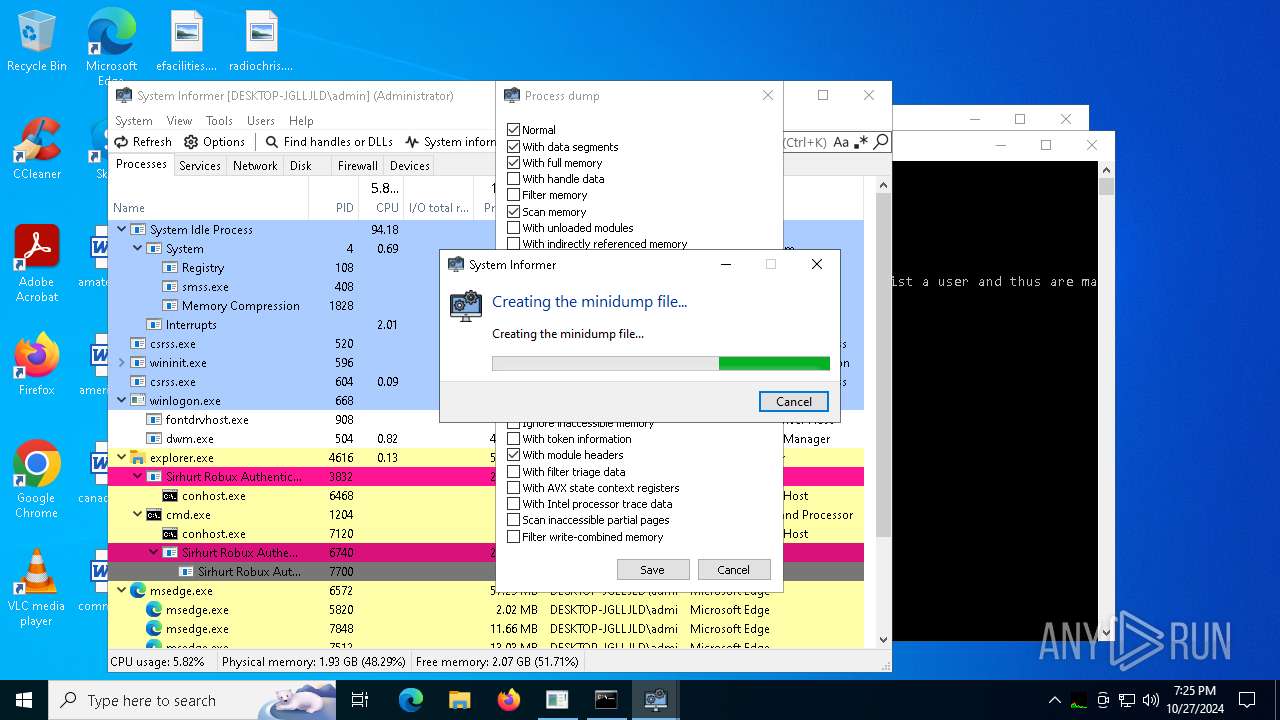Collapse Sirhurt Robux PID 3832 node
The image size is (1280, 720).
[x=138, y=477]
